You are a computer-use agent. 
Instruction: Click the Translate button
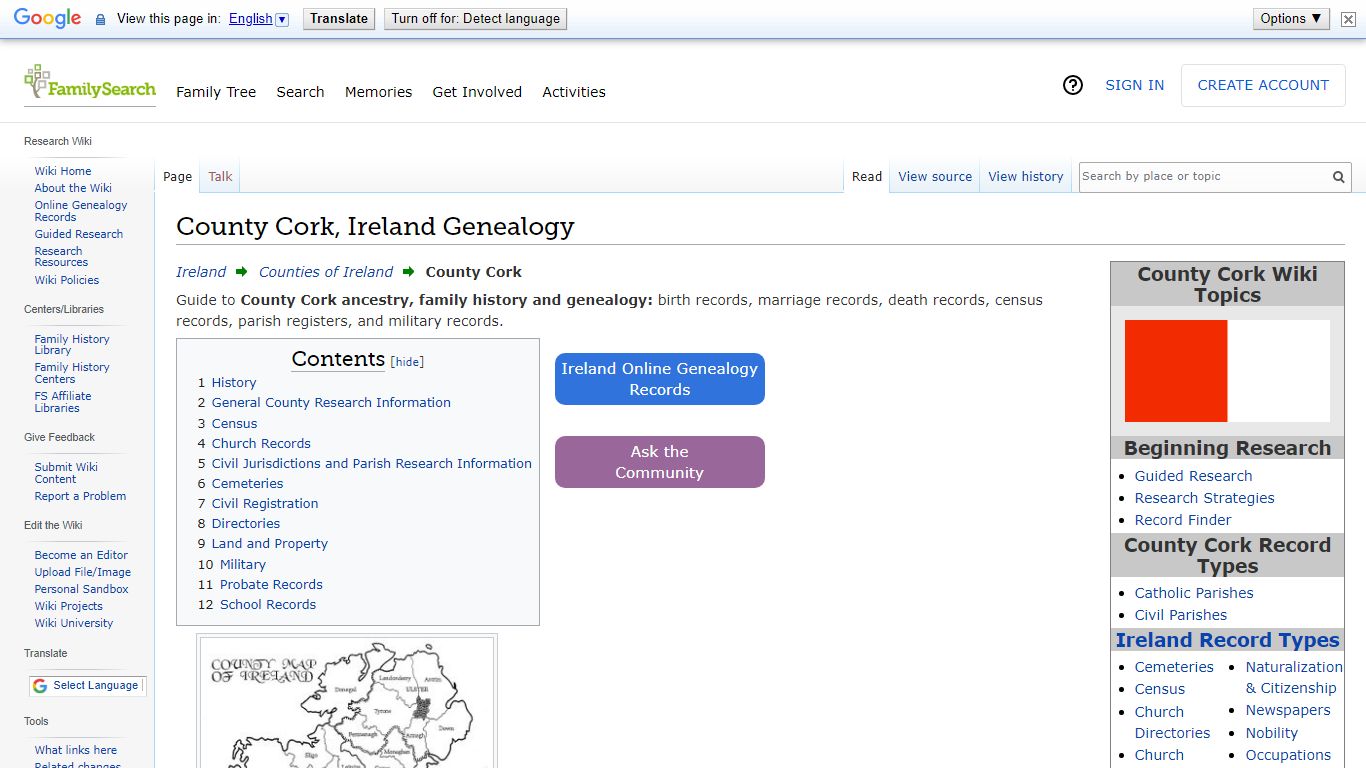[x=339, y=19]
